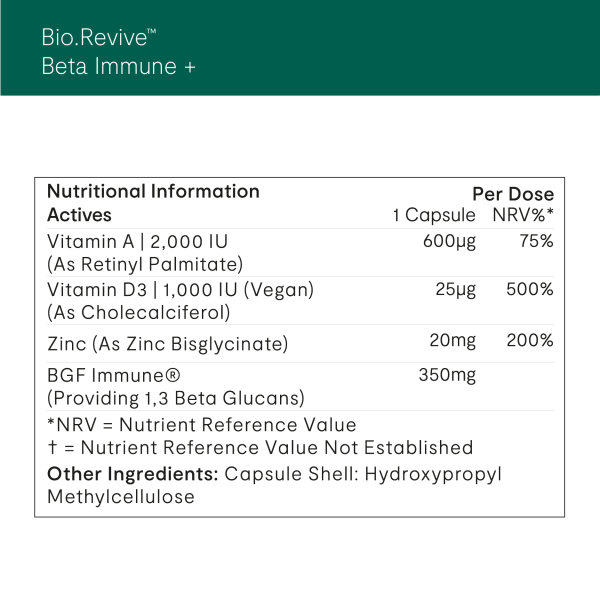
Task: Click the 500% NRV value
Action: click(530, 290)
